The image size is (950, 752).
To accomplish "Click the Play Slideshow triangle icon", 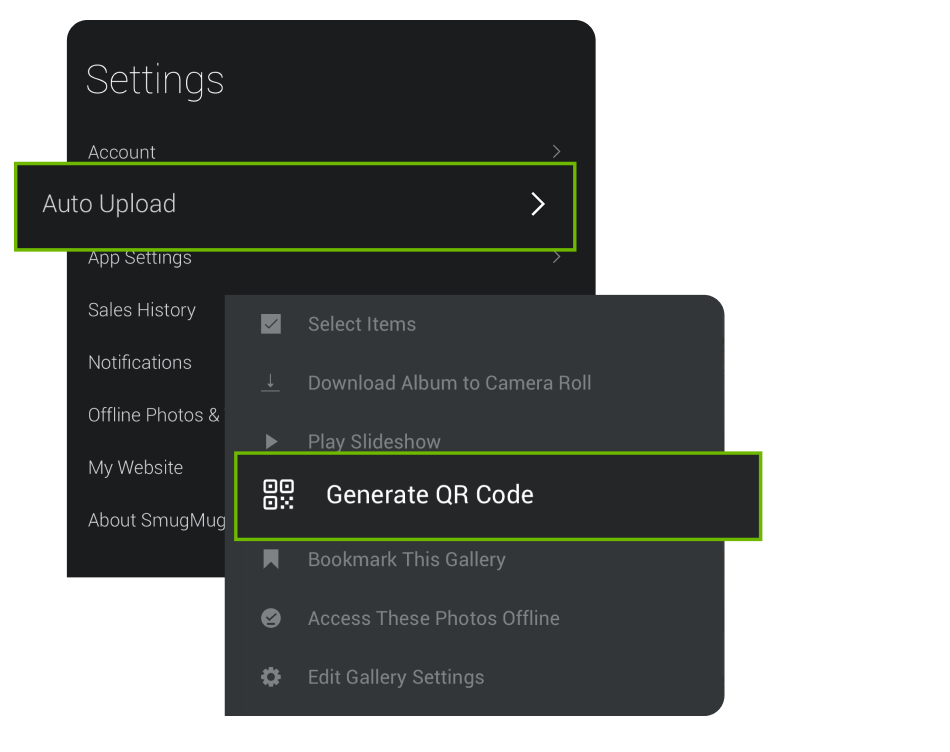I will 271,441.
